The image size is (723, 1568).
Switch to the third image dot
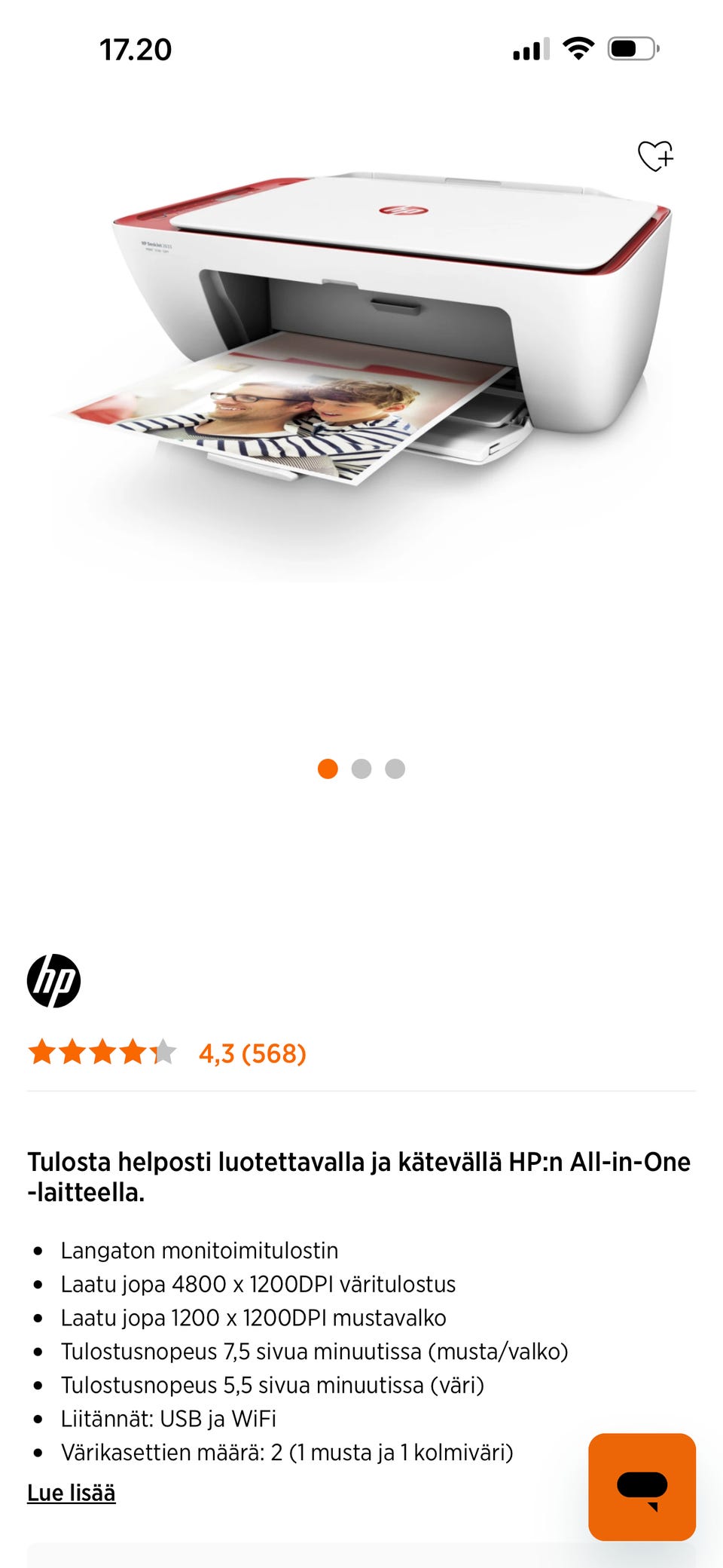coord(395,769)
